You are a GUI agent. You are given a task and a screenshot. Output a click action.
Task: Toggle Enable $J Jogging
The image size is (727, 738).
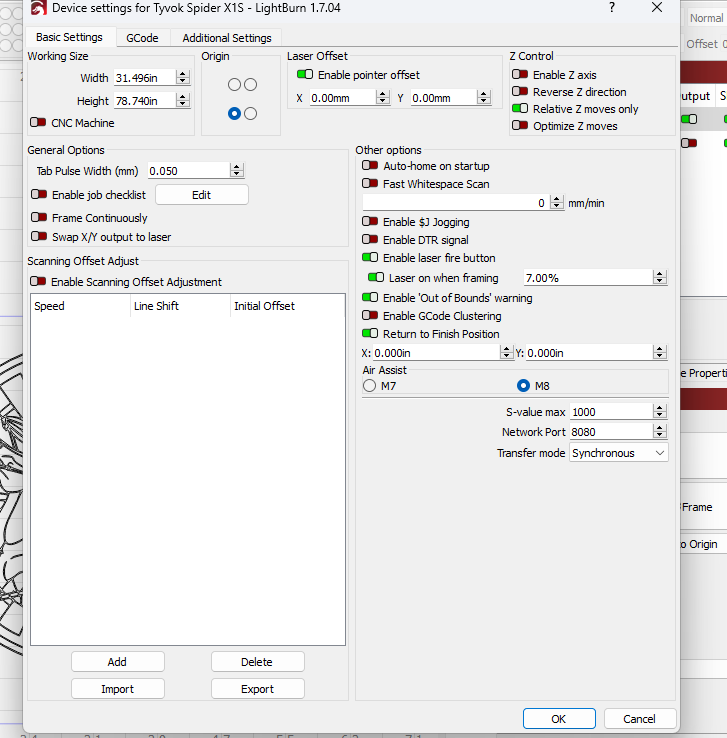point(370,221)
